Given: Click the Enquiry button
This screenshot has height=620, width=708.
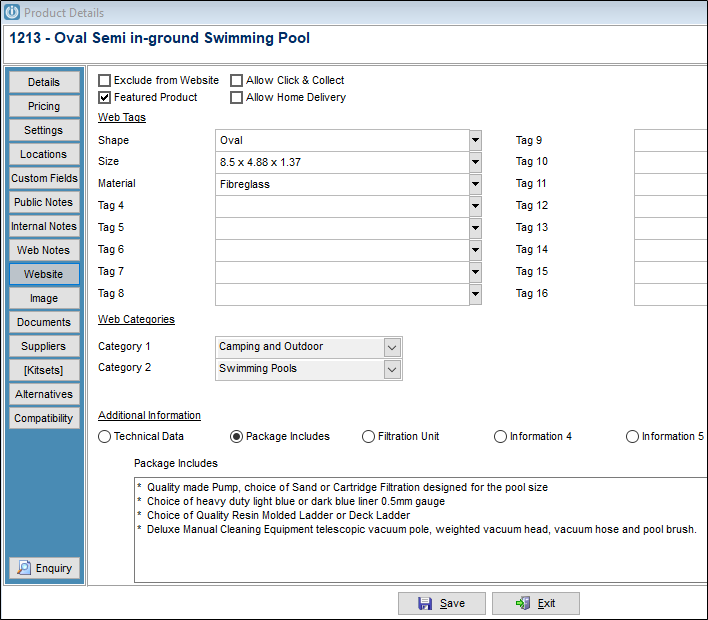Looking at the screenshot, I should coord(44,568).
